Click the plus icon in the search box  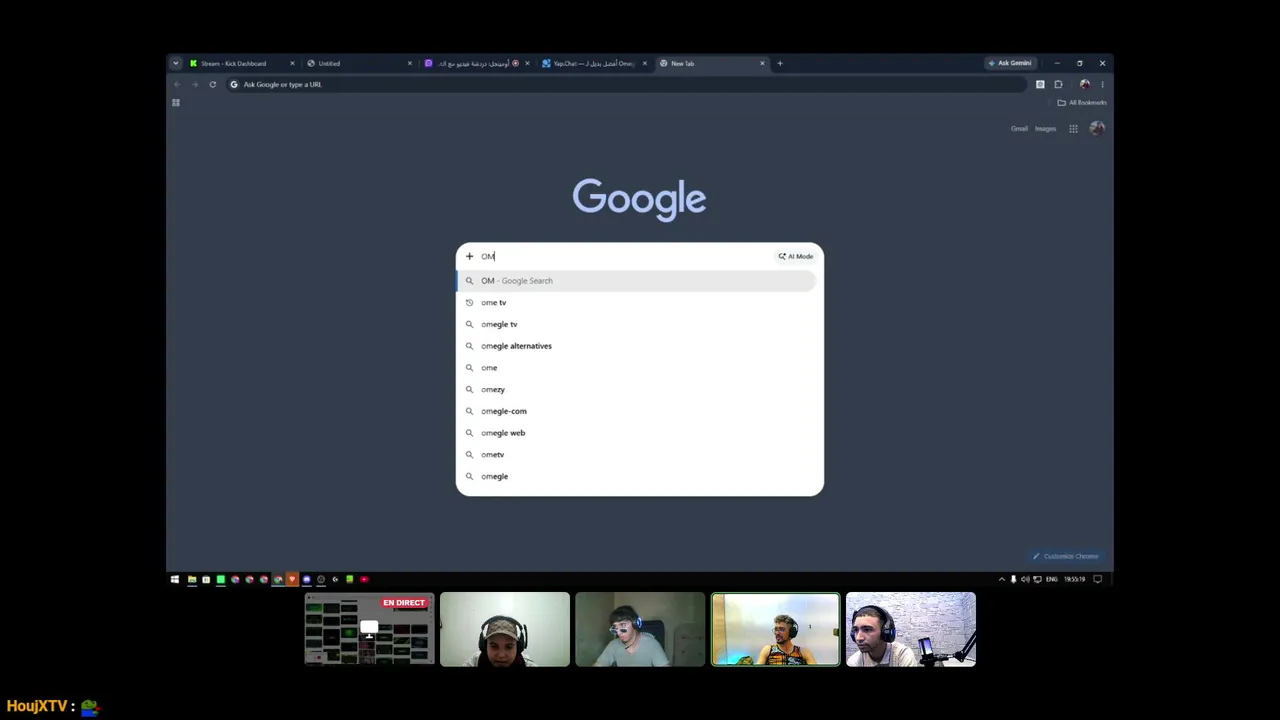[x=469, y=256]
